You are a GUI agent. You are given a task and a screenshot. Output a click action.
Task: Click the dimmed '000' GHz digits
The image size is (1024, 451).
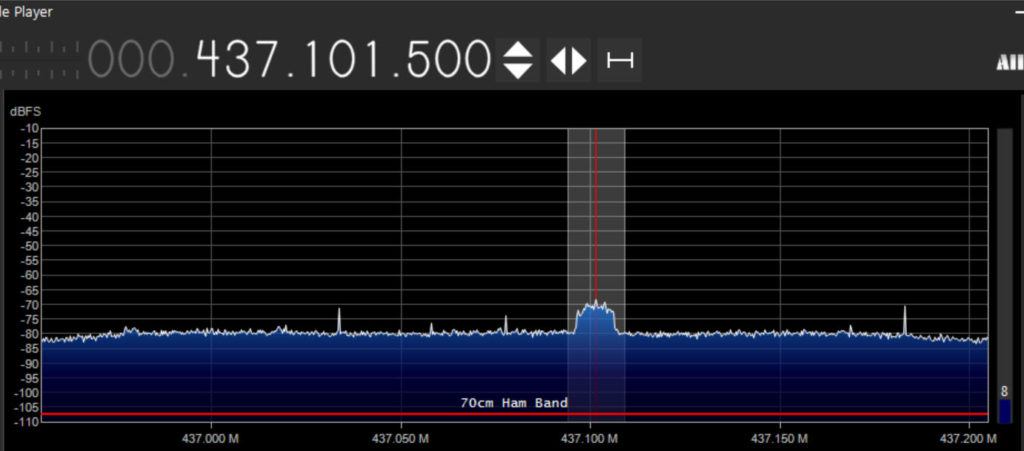(x=129, y=60)
